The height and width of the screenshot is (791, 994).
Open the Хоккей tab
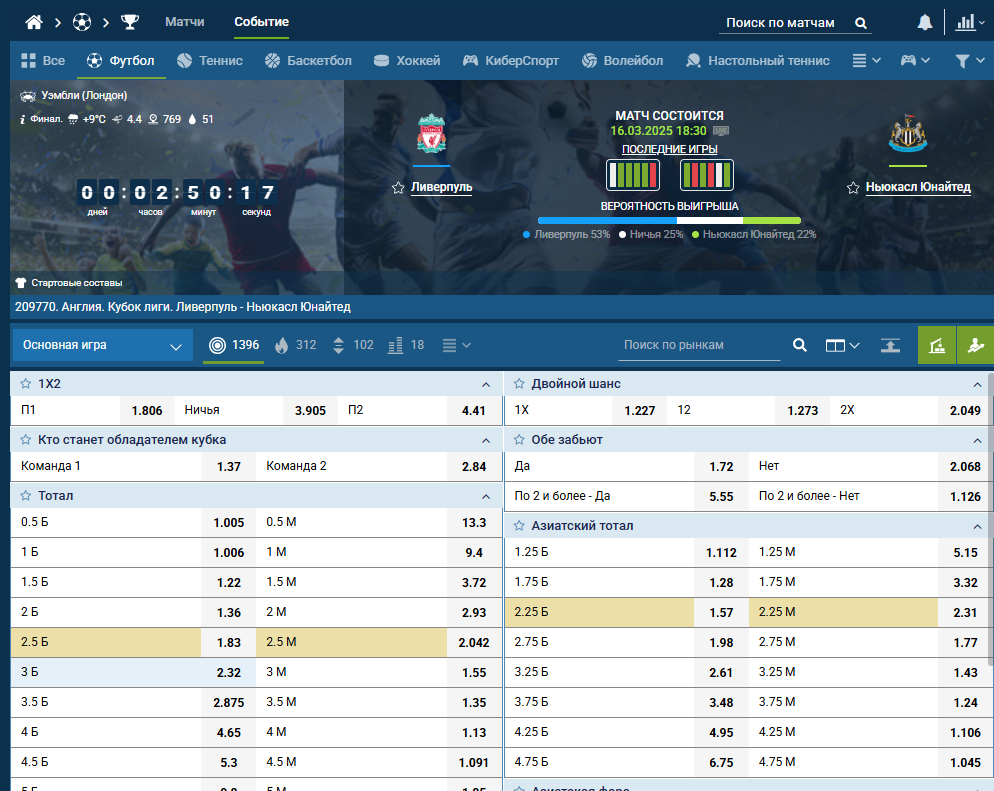point(407,61)
